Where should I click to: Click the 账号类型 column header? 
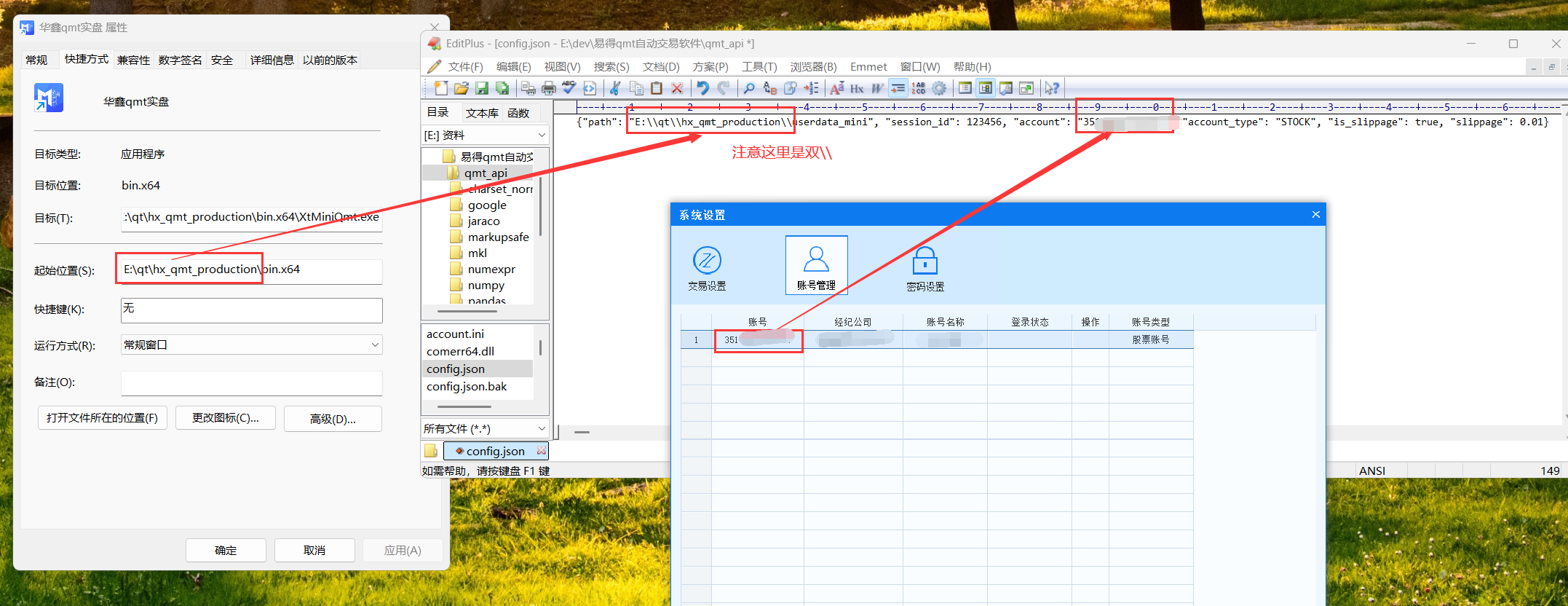click(1151, 322)
